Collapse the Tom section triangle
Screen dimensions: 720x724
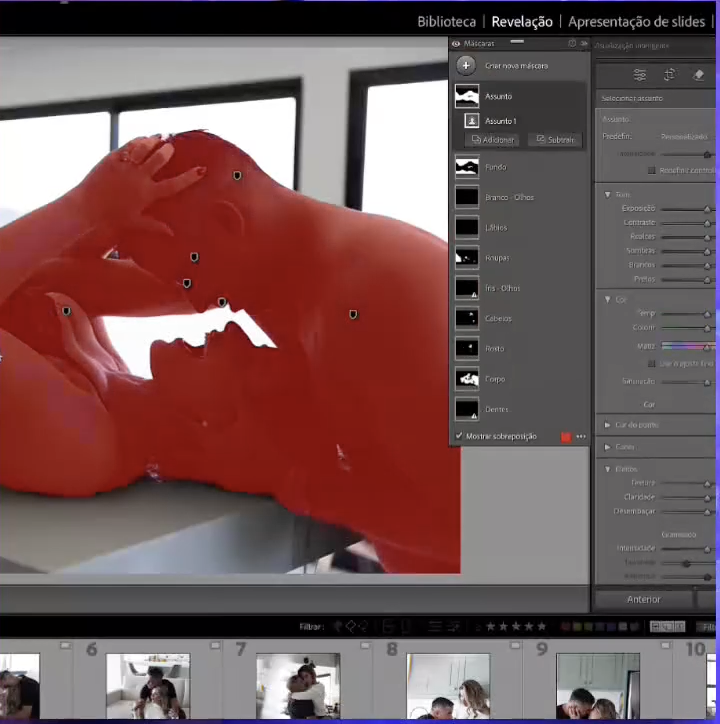tap(607, 195)
